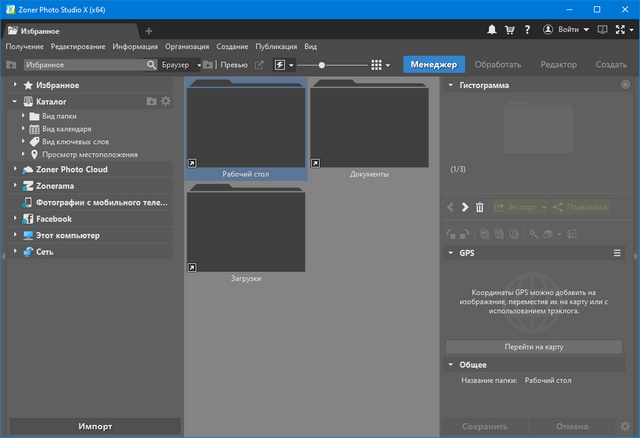
Task: Open the shopping cart icon
Action: (511, 31)
